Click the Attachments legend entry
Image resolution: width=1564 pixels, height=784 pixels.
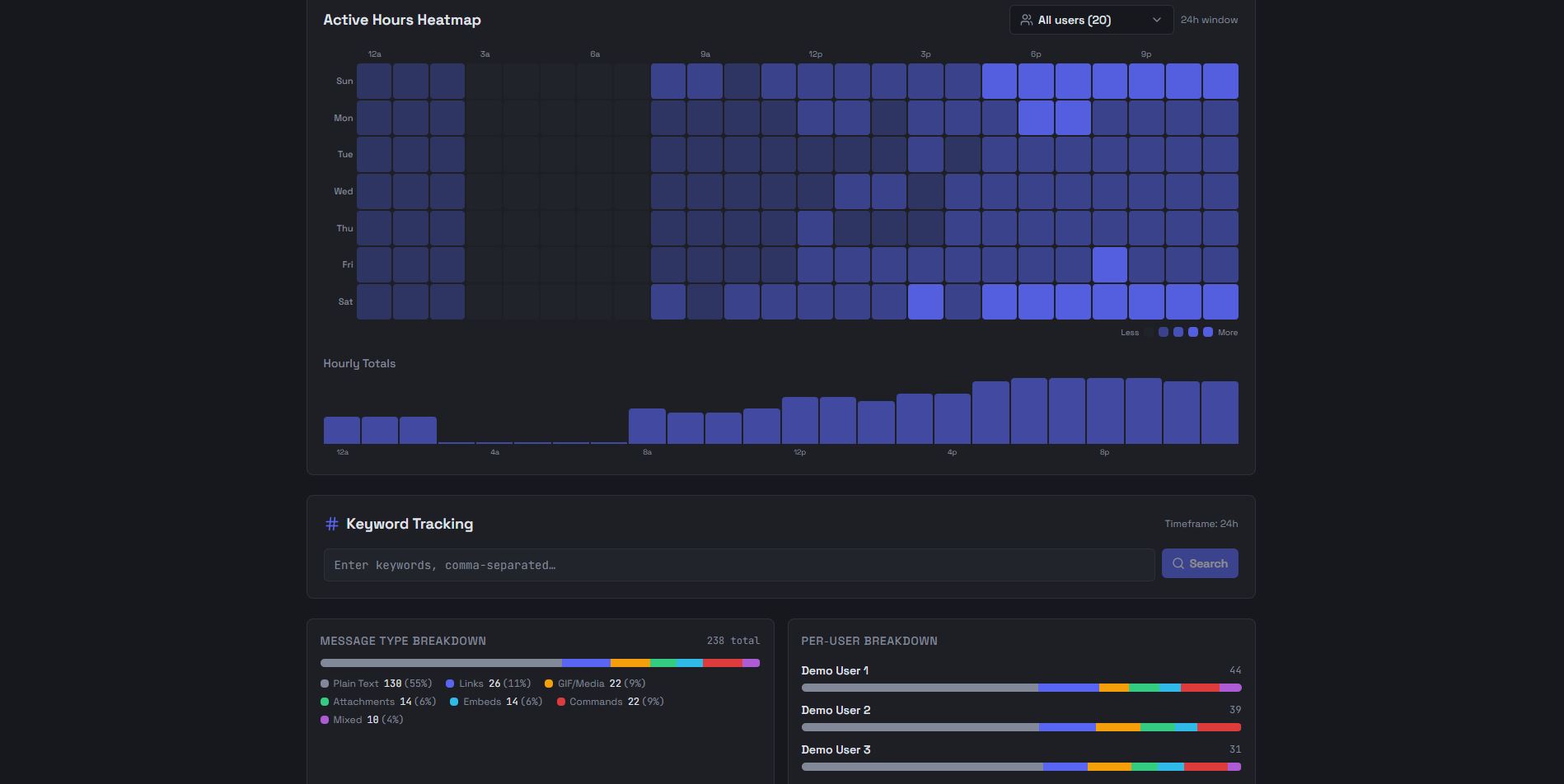[x=378, y=702]
